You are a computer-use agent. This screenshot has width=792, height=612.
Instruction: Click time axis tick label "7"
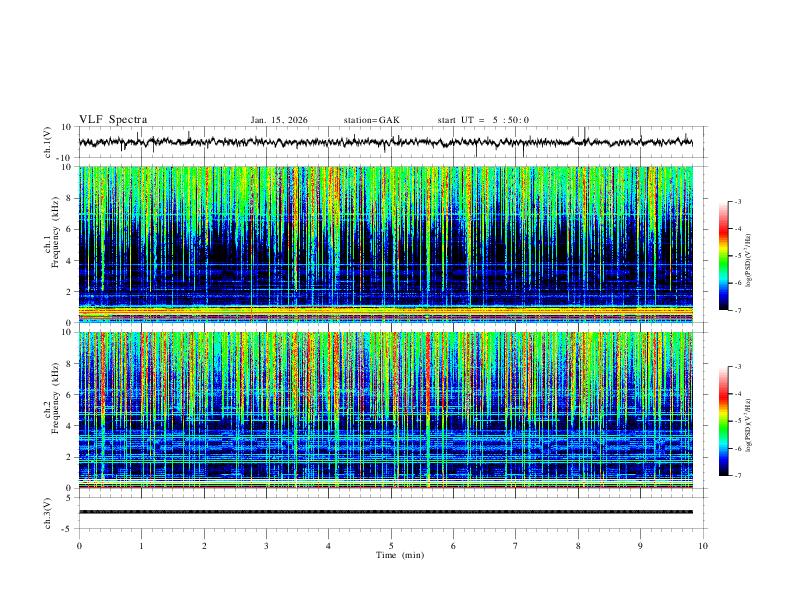pos(516,546)
